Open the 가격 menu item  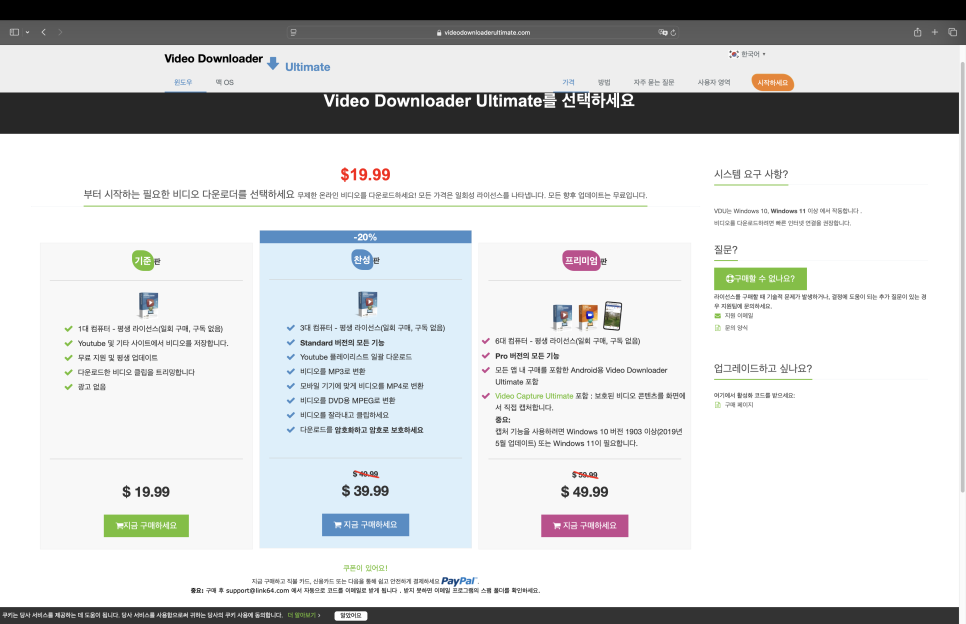click(x=568, y=82)
